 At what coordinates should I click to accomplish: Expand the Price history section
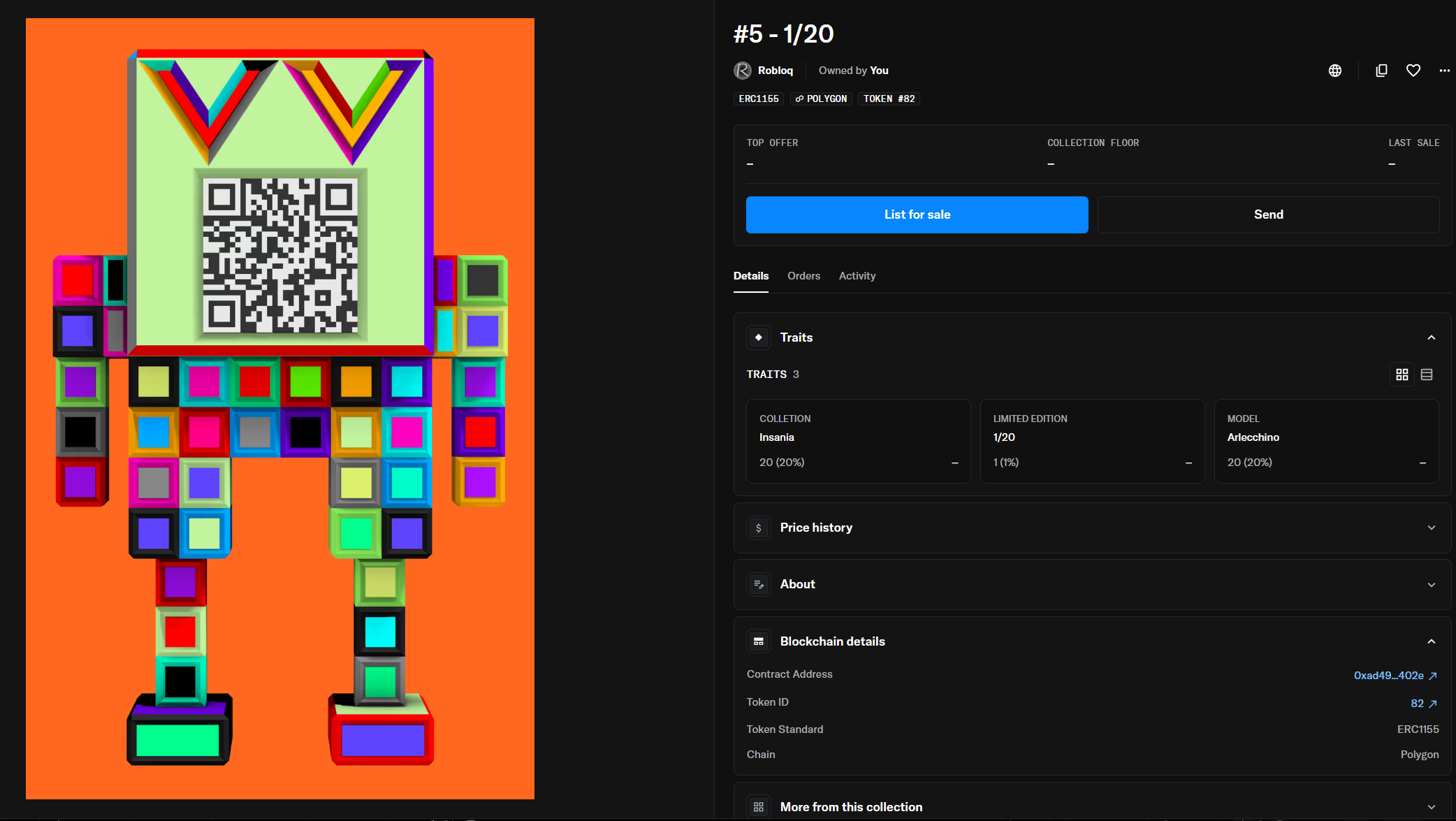[1431, 528]
